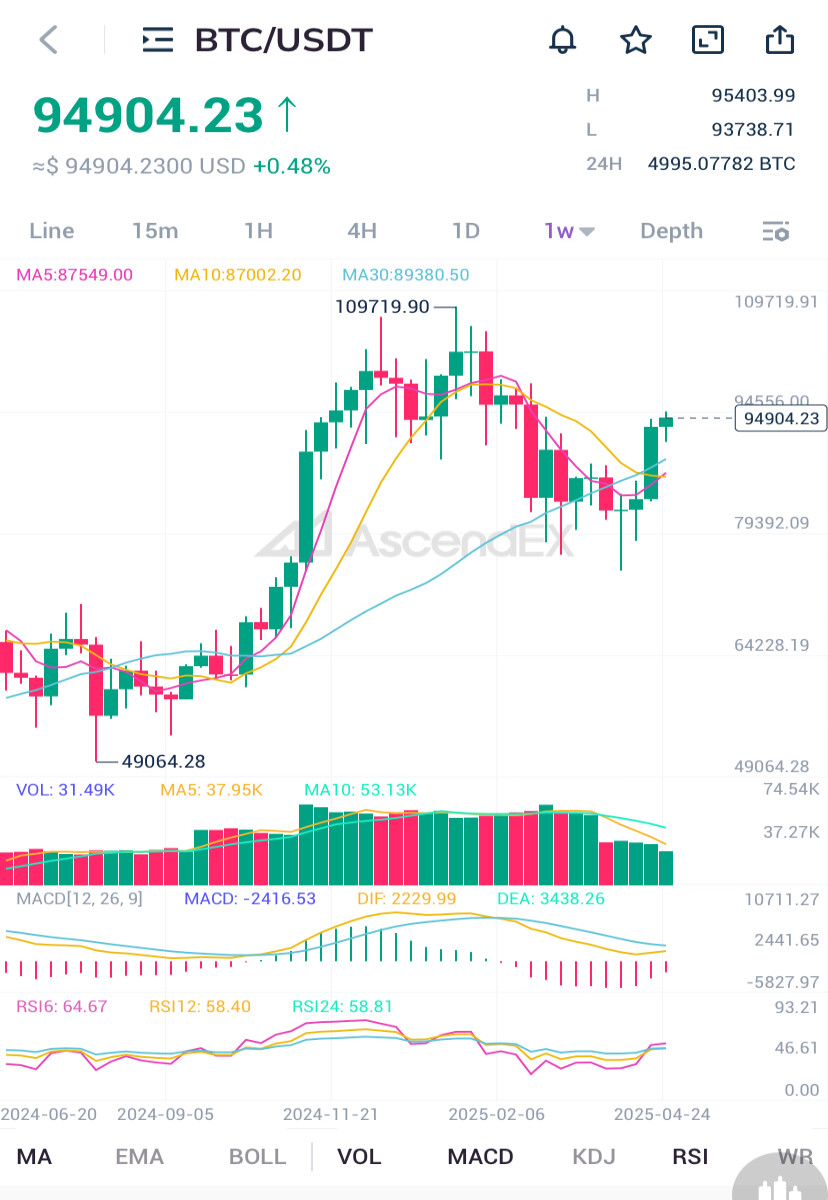
Task: Turn on the EMA indicator
Action: click(139, 1157)
